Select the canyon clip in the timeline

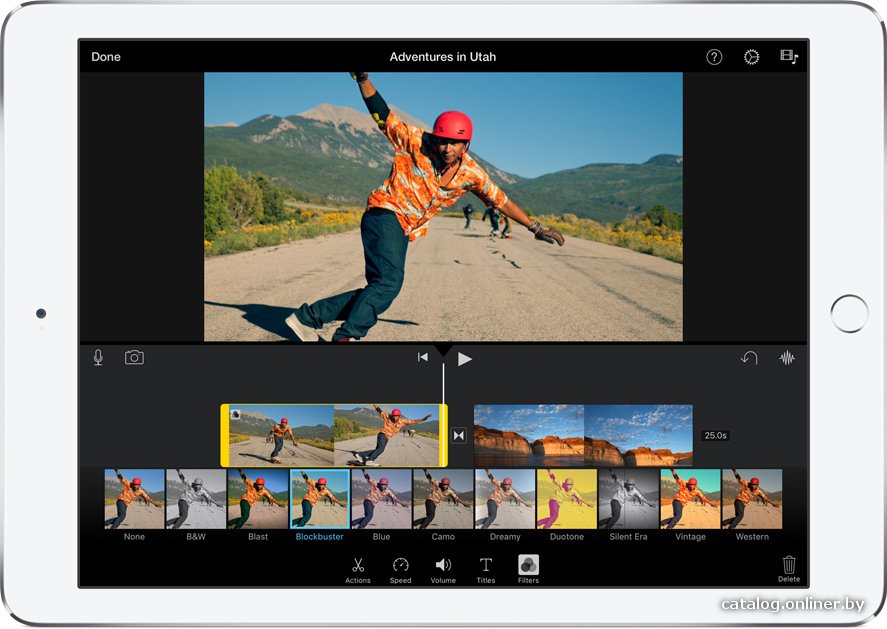[583, 436]
